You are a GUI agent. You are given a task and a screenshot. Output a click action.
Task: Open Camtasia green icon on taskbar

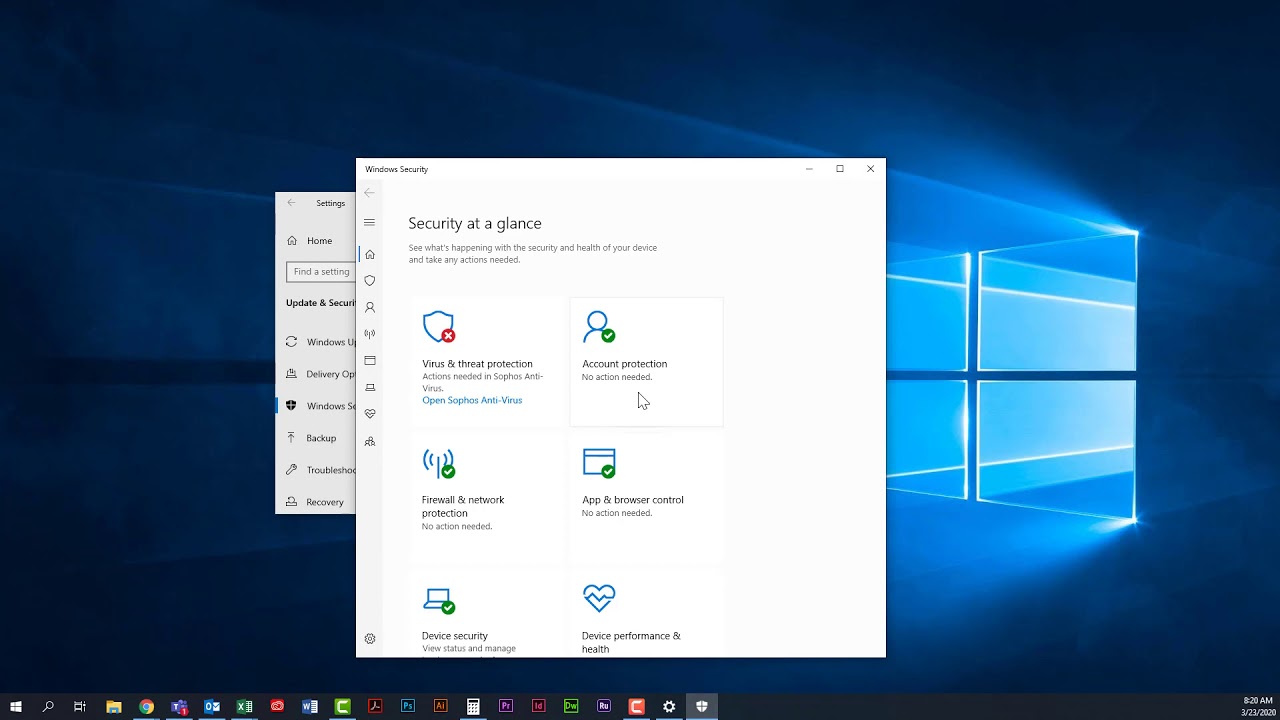(x=343, y=706)
